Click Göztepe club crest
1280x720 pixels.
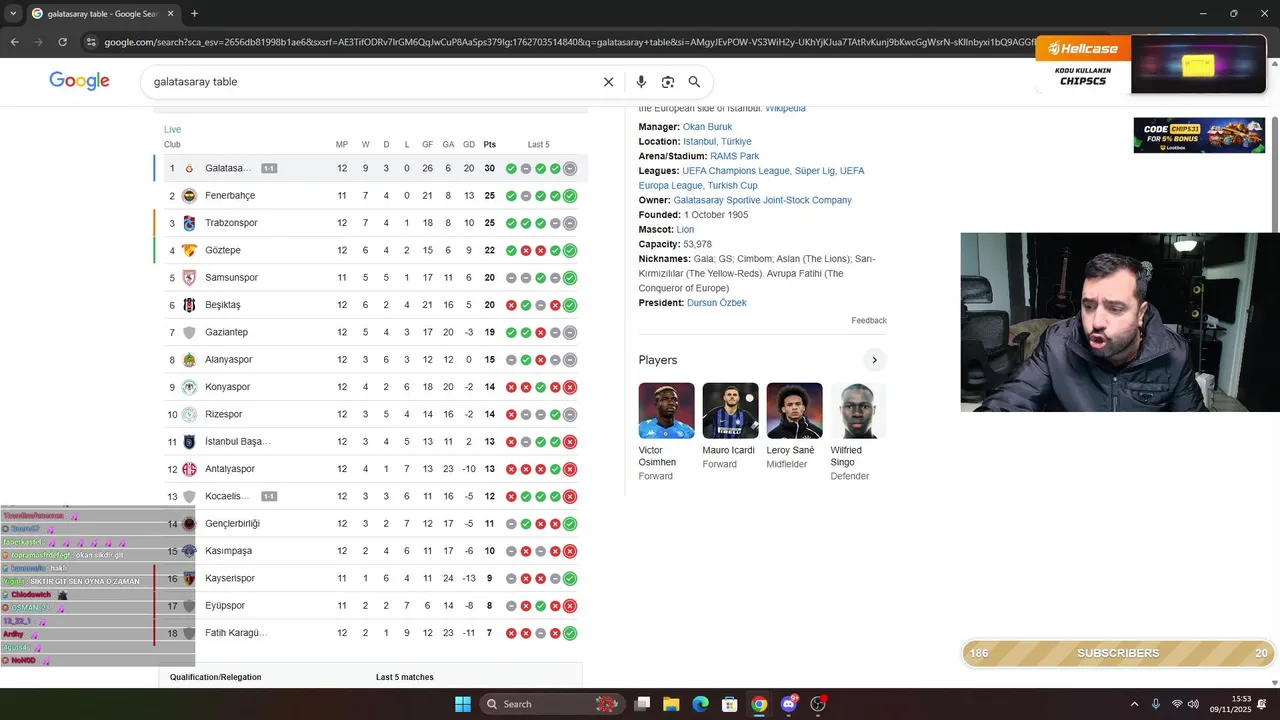(189, 250)
